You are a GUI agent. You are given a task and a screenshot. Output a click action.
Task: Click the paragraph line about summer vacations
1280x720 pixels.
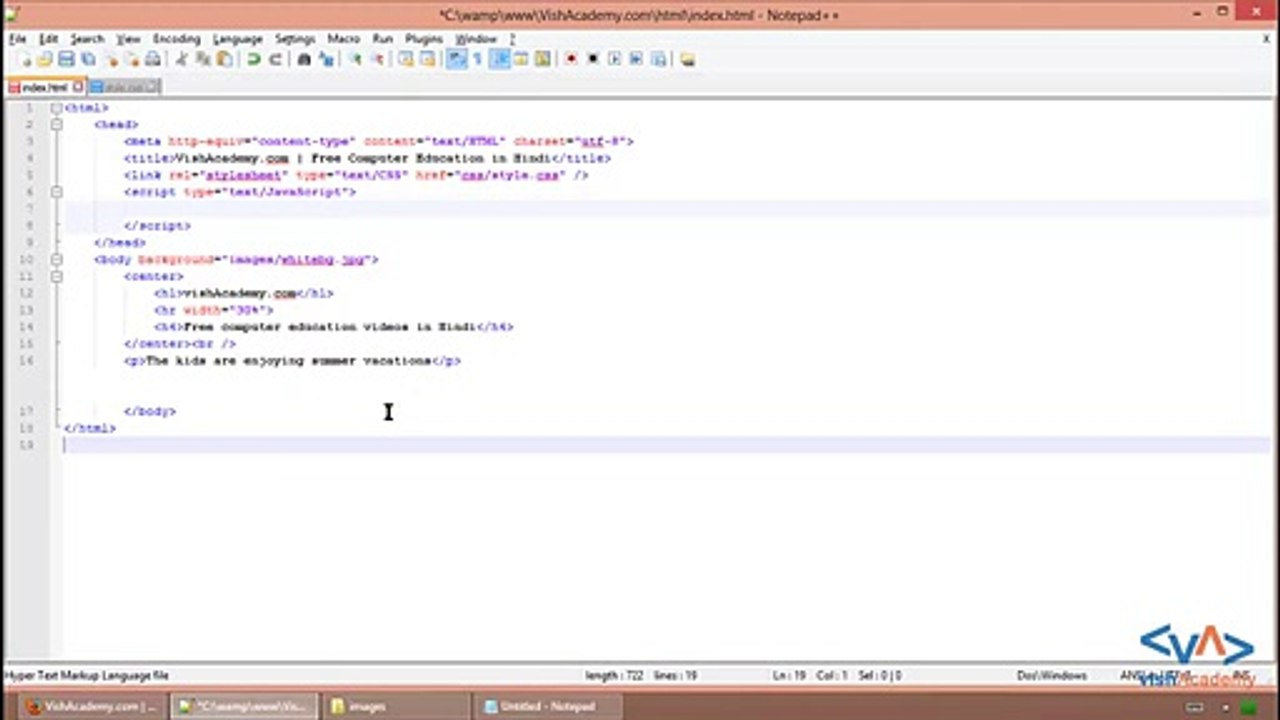click(x=292, y=360)
